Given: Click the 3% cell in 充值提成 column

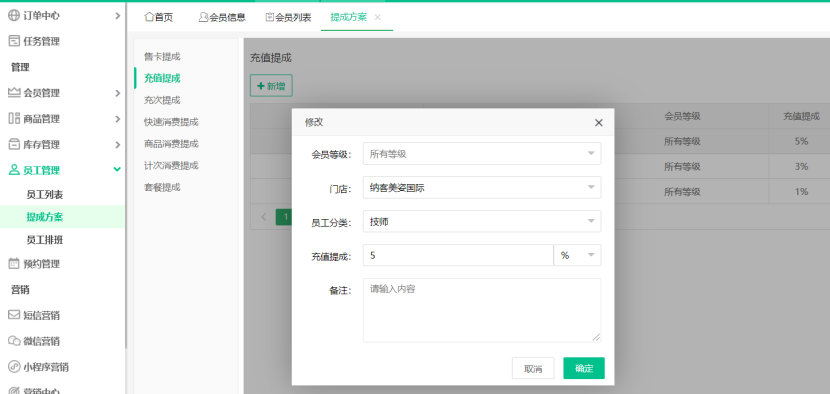Looking at the screenshot, I should click(801, 166).
